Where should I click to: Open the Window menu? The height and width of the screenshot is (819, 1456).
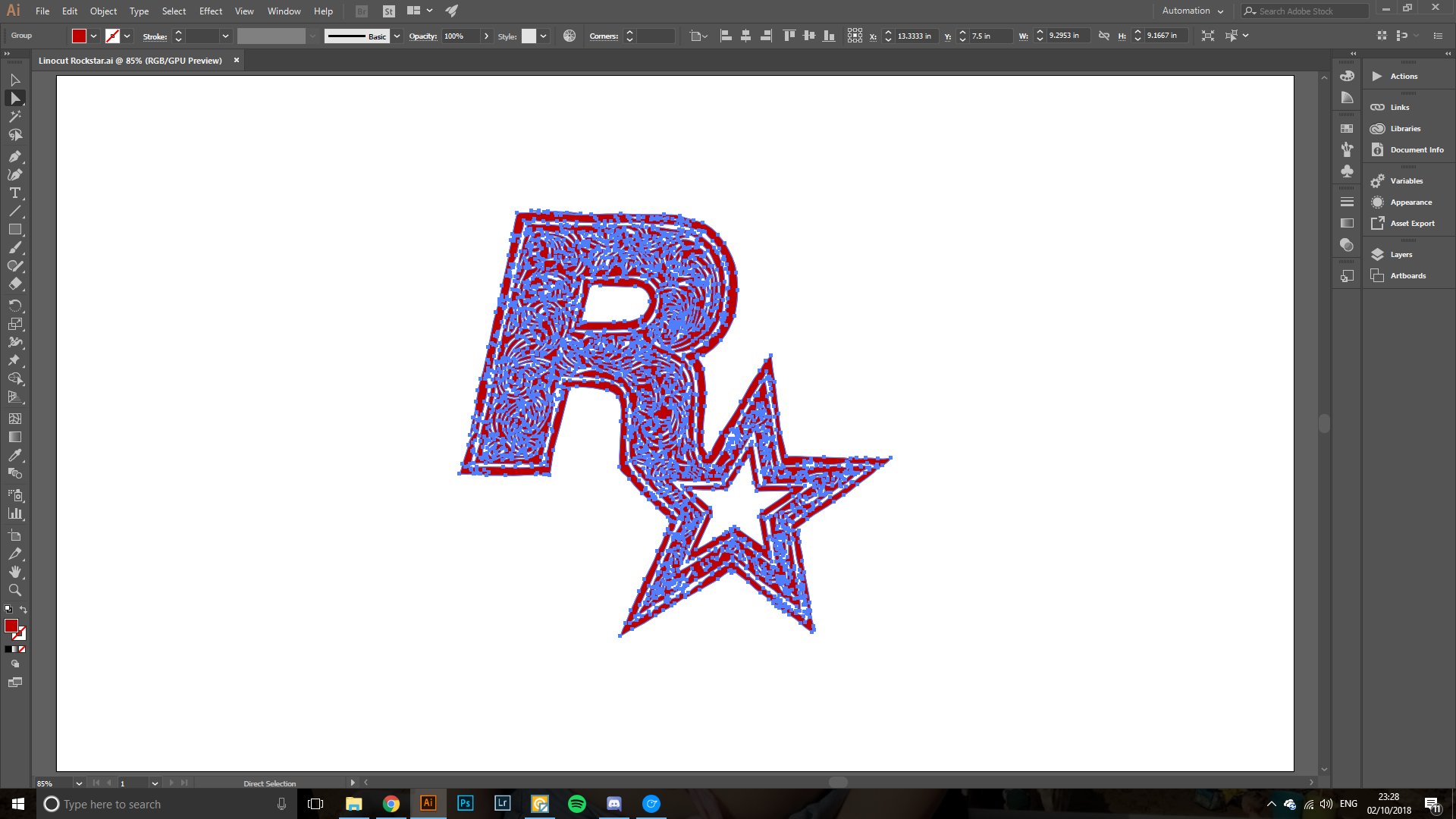[284, 11]
